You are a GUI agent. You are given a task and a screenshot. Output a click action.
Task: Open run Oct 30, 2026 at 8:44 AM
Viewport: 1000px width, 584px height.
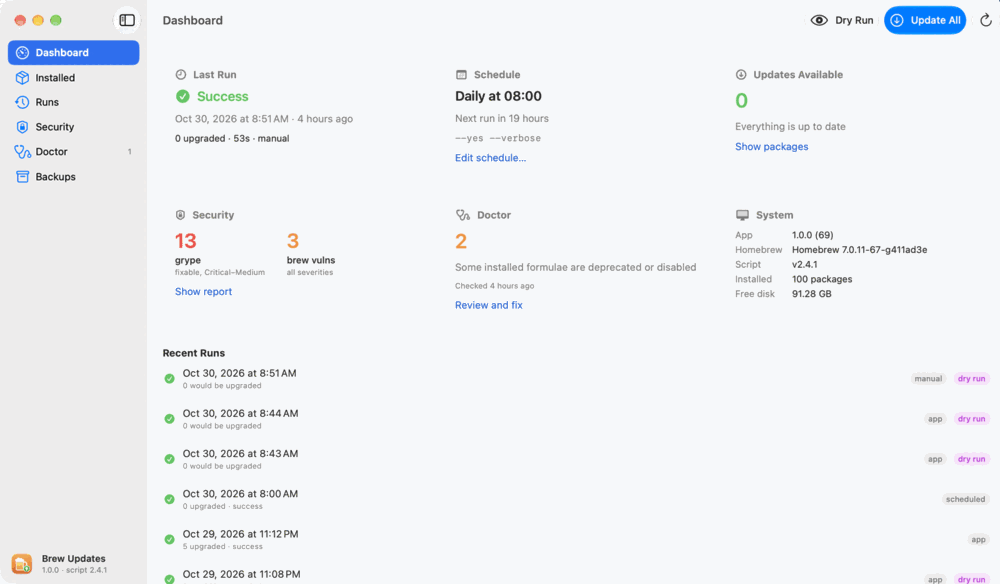577,419
